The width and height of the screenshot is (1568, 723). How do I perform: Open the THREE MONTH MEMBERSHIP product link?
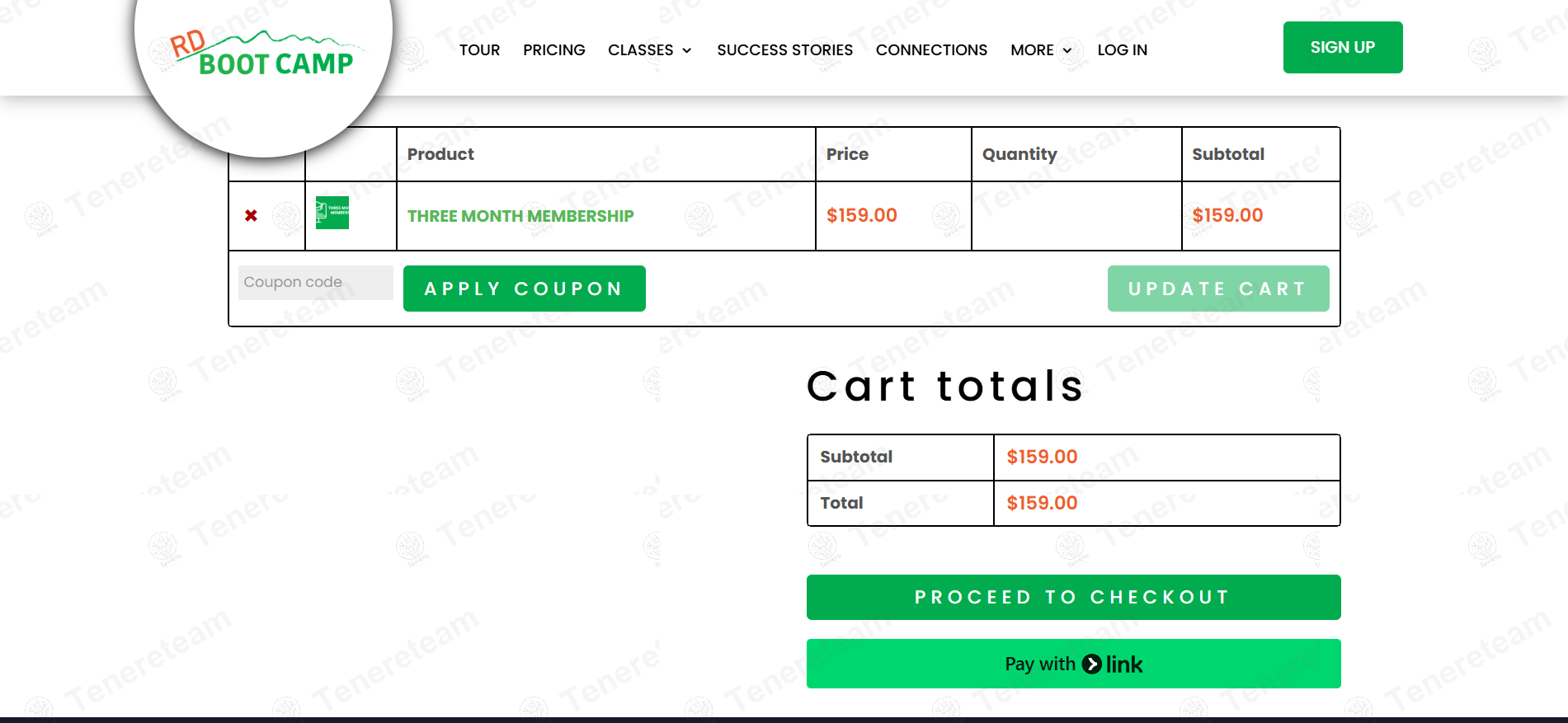coord(520,216)
